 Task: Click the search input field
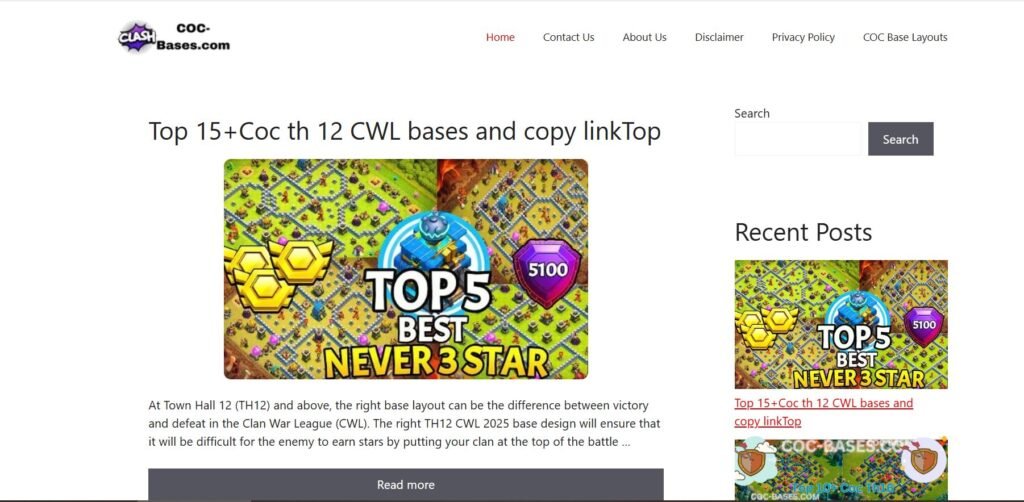[x=799, y=139]
